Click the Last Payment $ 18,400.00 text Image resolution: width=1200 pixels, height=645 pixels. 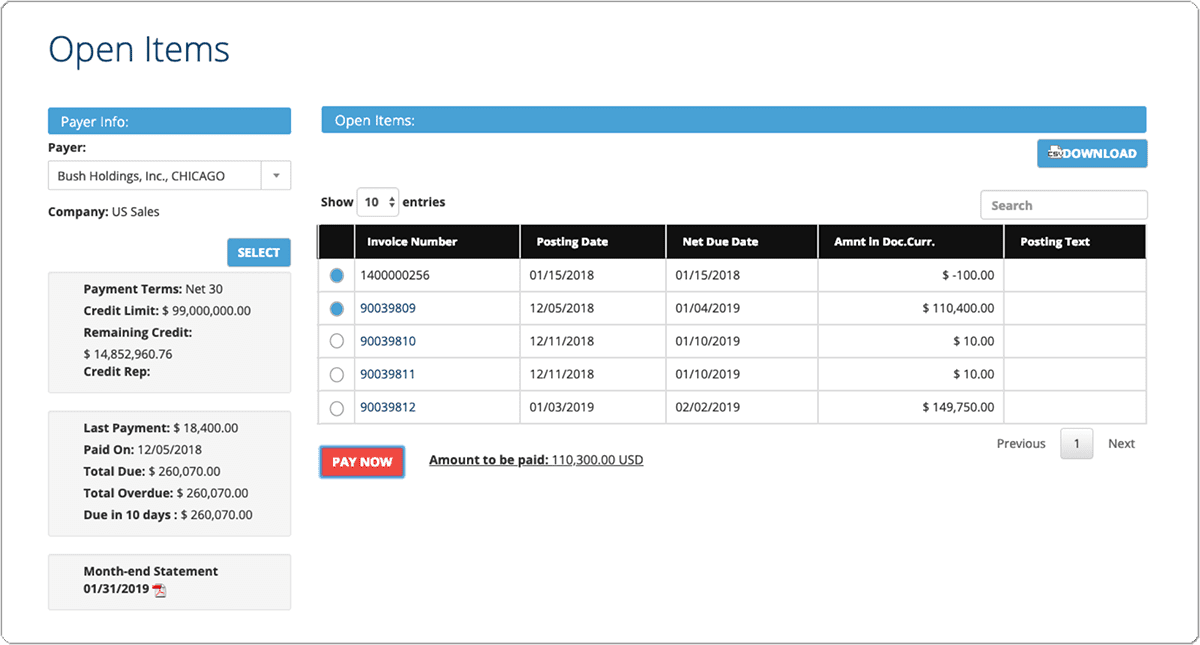coord(161,428)
